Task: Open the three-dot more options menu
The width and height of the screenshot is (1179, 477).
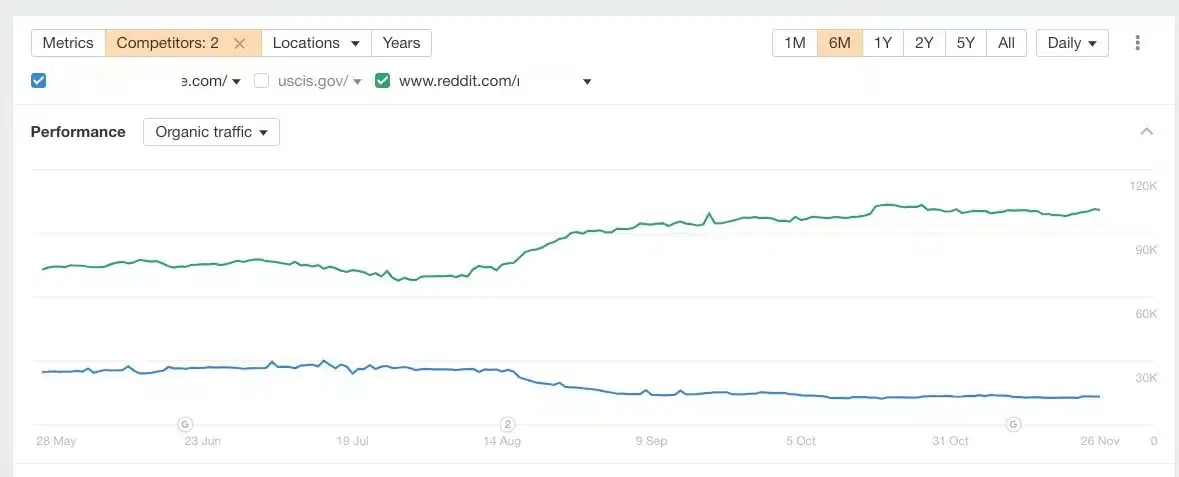Action: pyautogui.click(x=1137, y=43)
